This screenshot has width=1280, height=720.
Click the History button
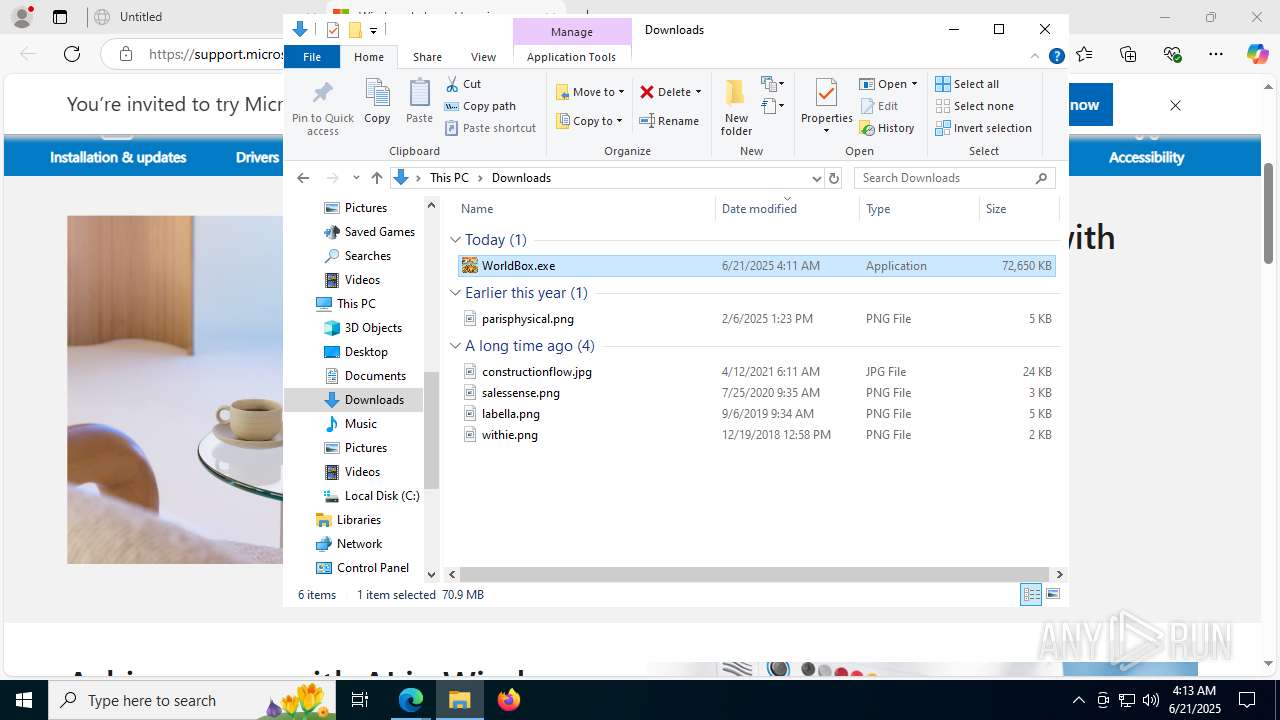tap(887, 128)
